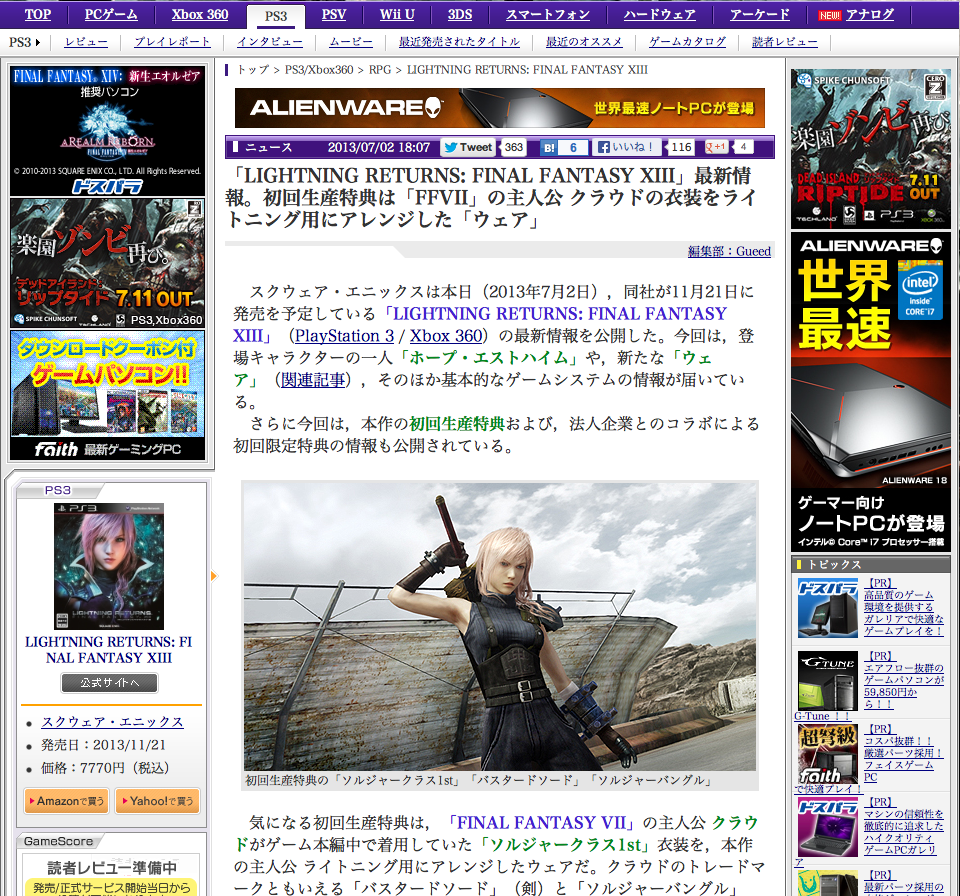Screen dimensions: 960x896
Task: Open 読者レビュー submenu link
Action: point(785,42)
